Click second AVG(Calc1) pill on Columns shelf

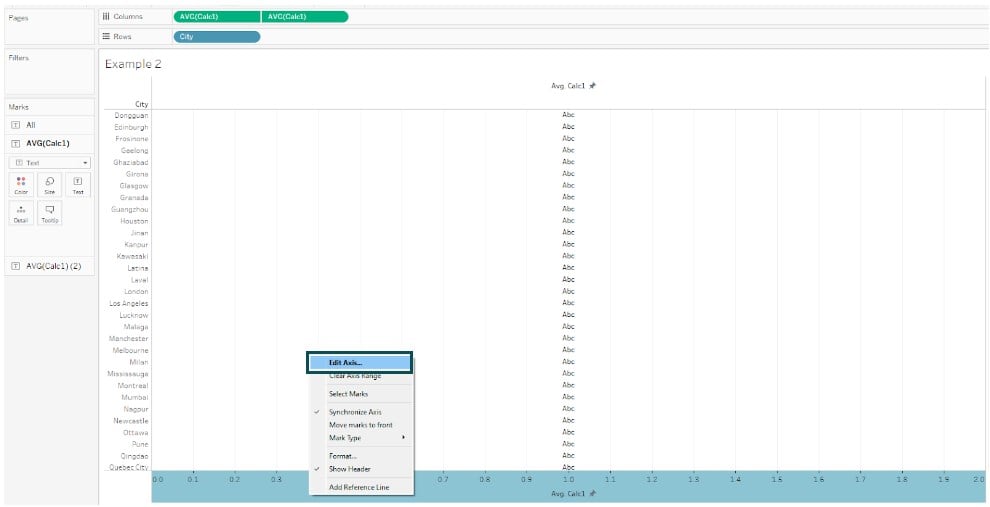[x=304, y=16]
